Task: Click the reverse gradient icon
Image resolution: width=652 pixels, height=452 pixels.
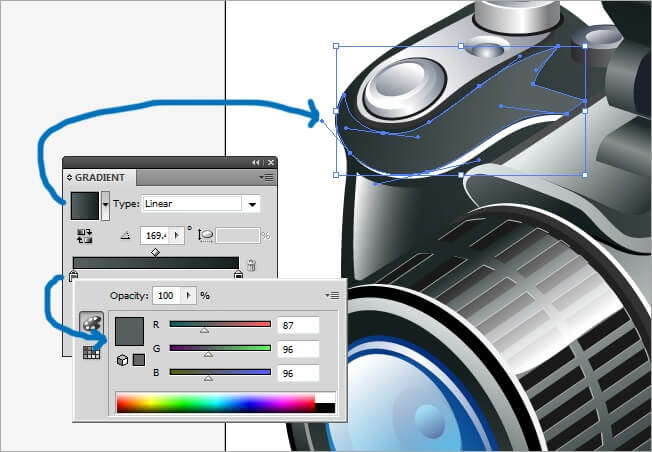Action: (x=84, y=236)
